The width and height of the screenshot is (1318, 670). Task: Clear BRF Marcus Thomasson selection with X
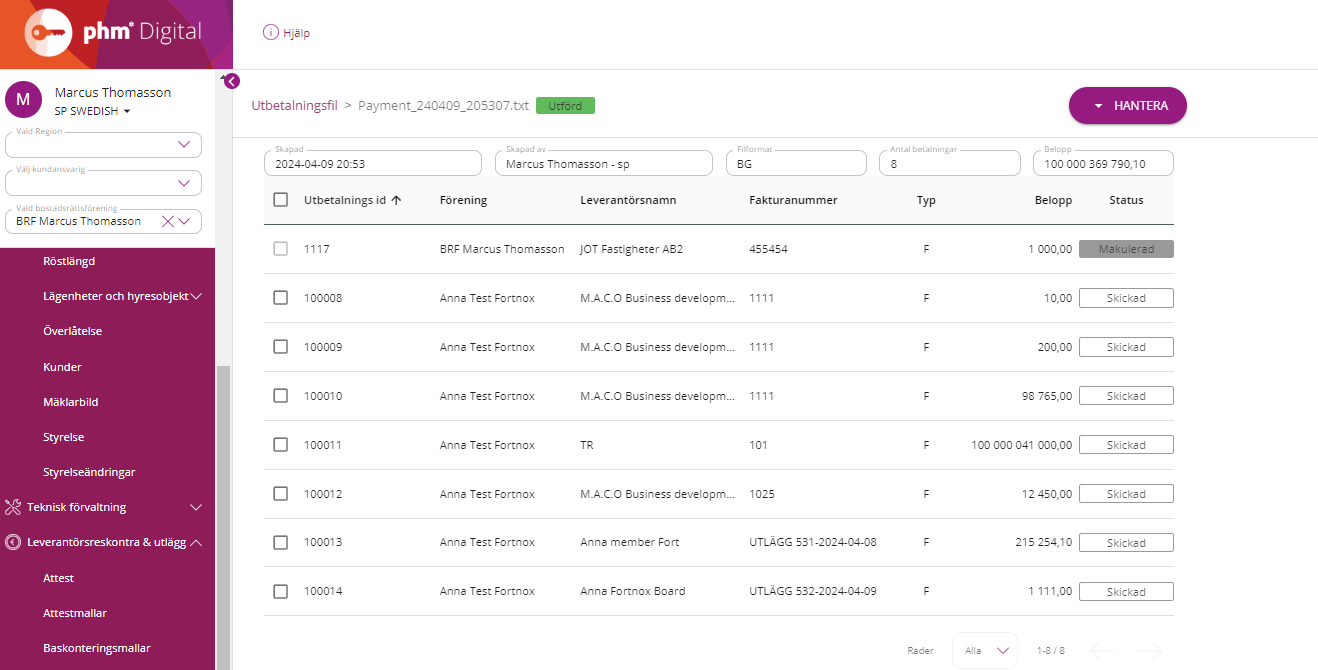(168, 221)
